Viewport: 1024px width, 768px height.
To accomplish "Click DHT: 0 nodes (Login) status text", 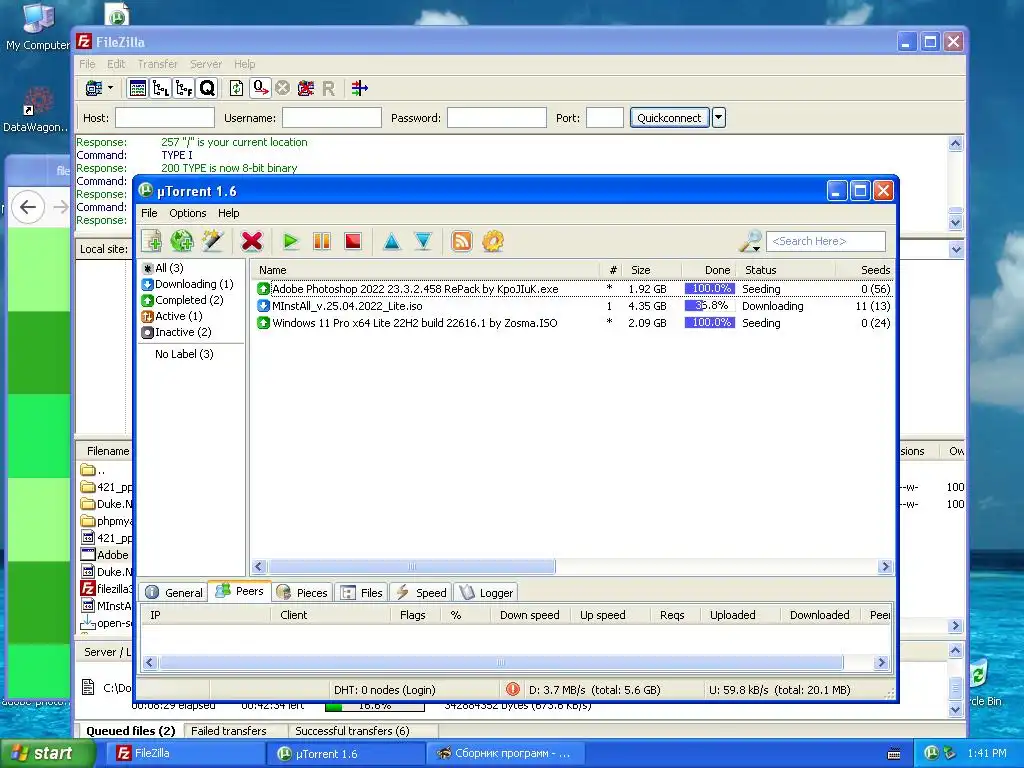I will click(385, 690).
